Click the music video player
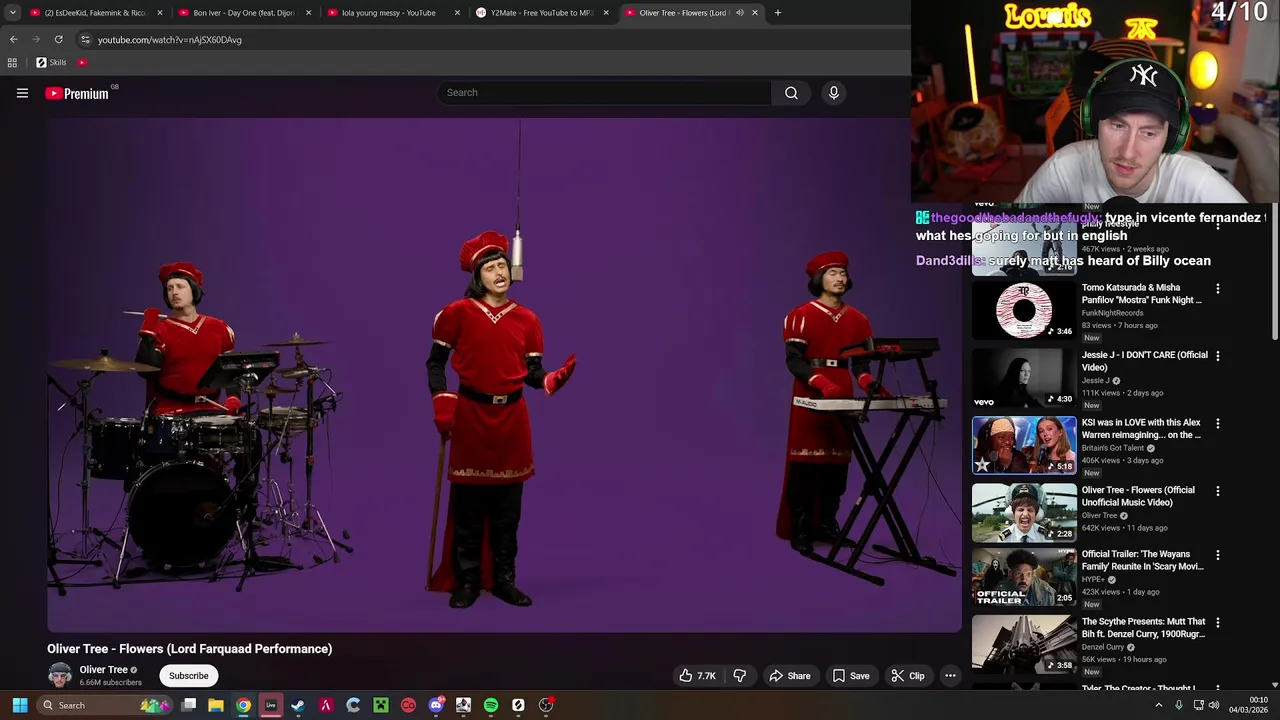1280x720 pixels. 504,375
